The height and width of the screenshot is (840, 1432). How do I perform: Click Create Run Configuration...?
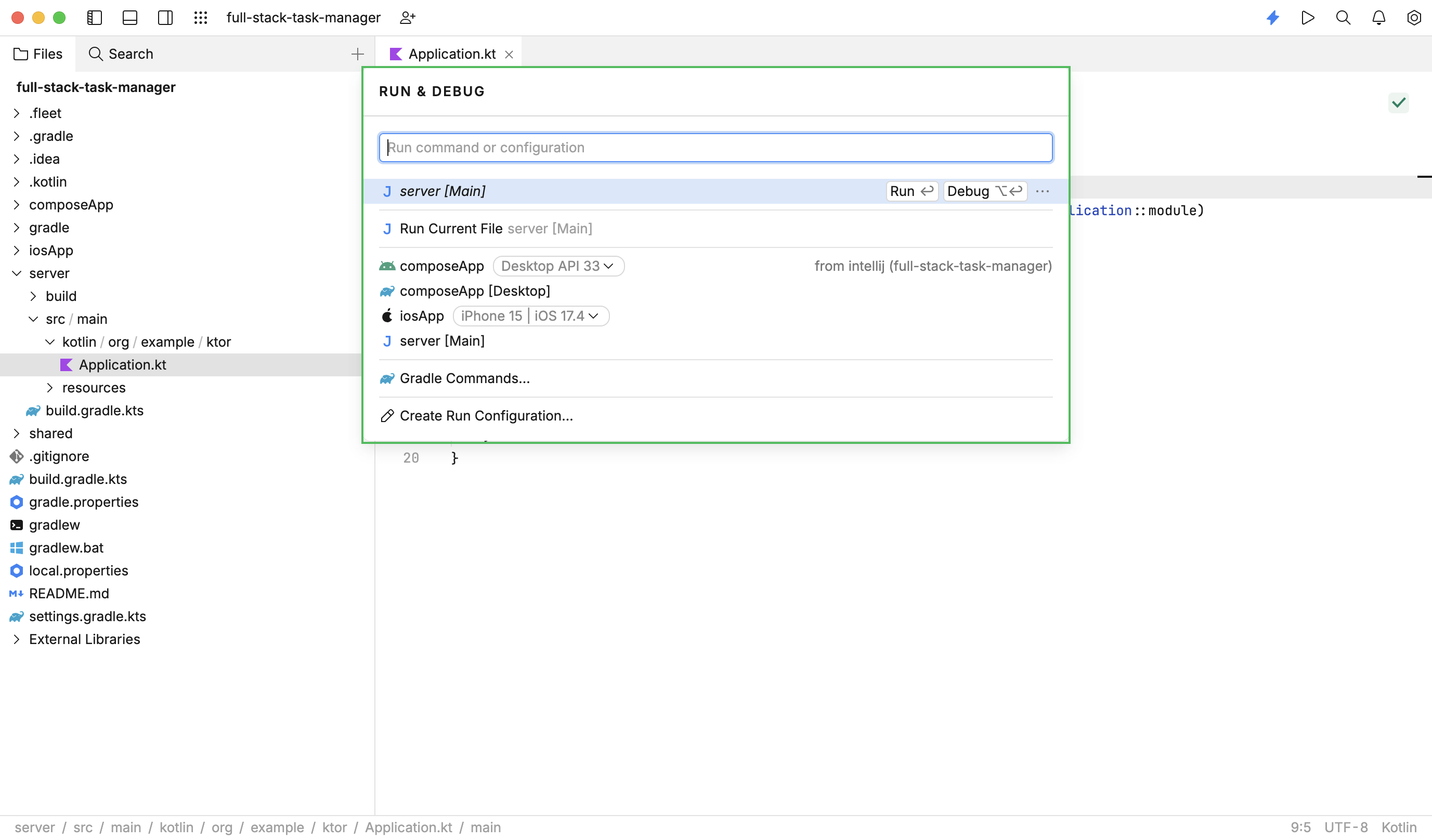pos(716,416)
